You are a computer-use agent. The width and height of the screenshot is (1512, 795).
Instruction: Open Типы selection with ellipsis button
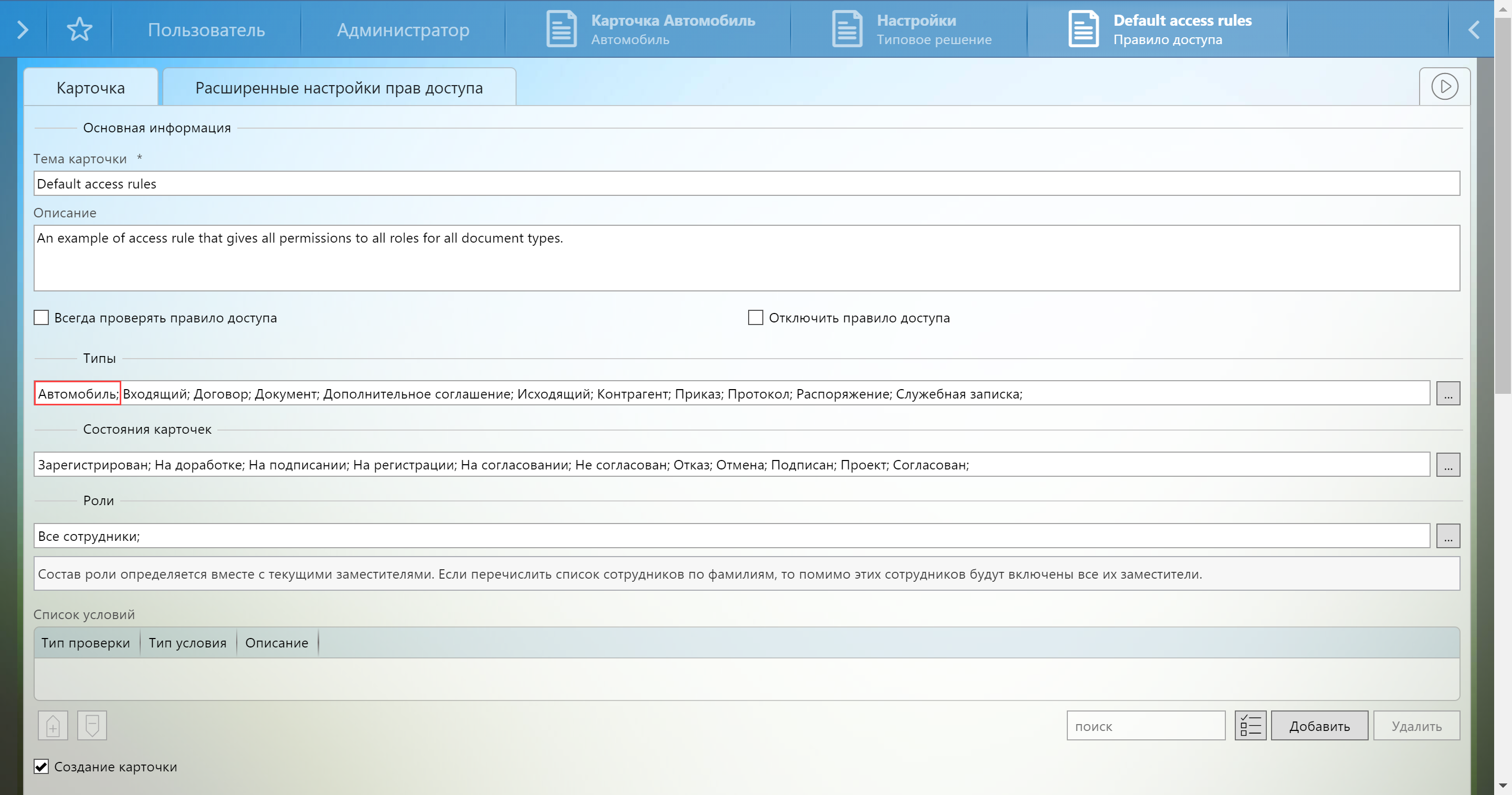tap(1447, 394)
